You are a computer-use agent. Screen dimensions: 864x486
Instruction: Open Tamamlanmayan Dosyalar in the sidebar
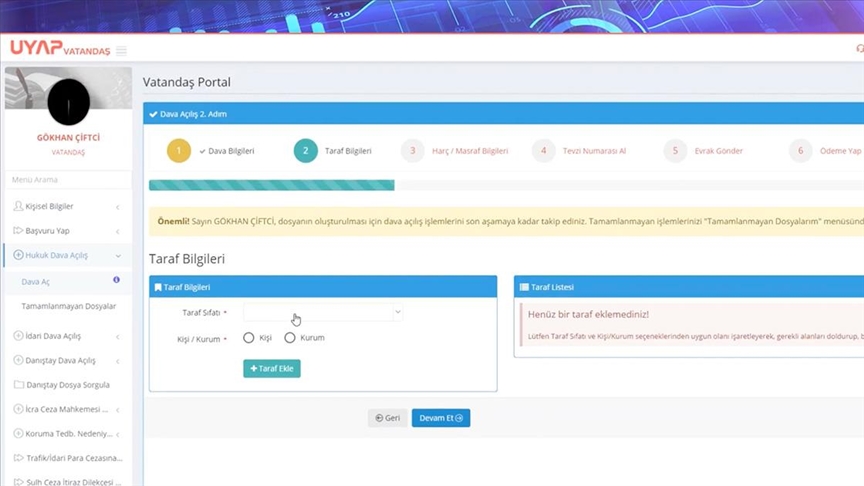tap(68, 306)
